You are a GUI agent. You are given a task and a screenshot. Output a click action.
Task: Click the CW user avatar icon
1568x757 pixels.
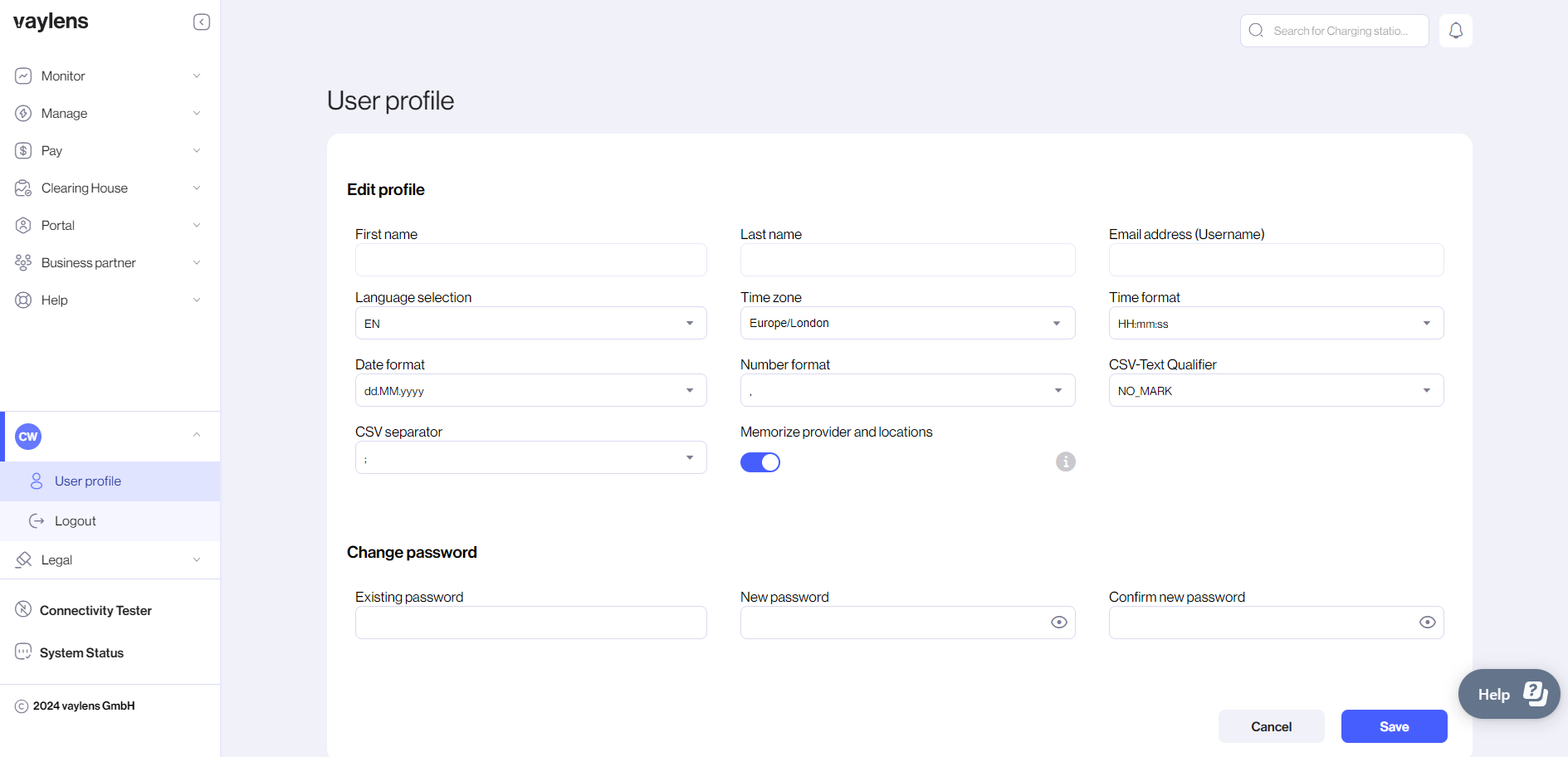pyautogui.click(x=28, y=437)
